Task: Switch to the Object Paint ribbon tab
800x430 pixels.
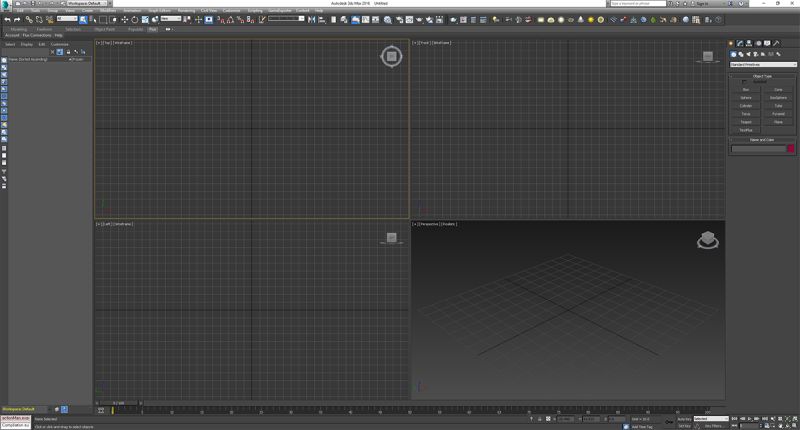Action: click(105, 30)
